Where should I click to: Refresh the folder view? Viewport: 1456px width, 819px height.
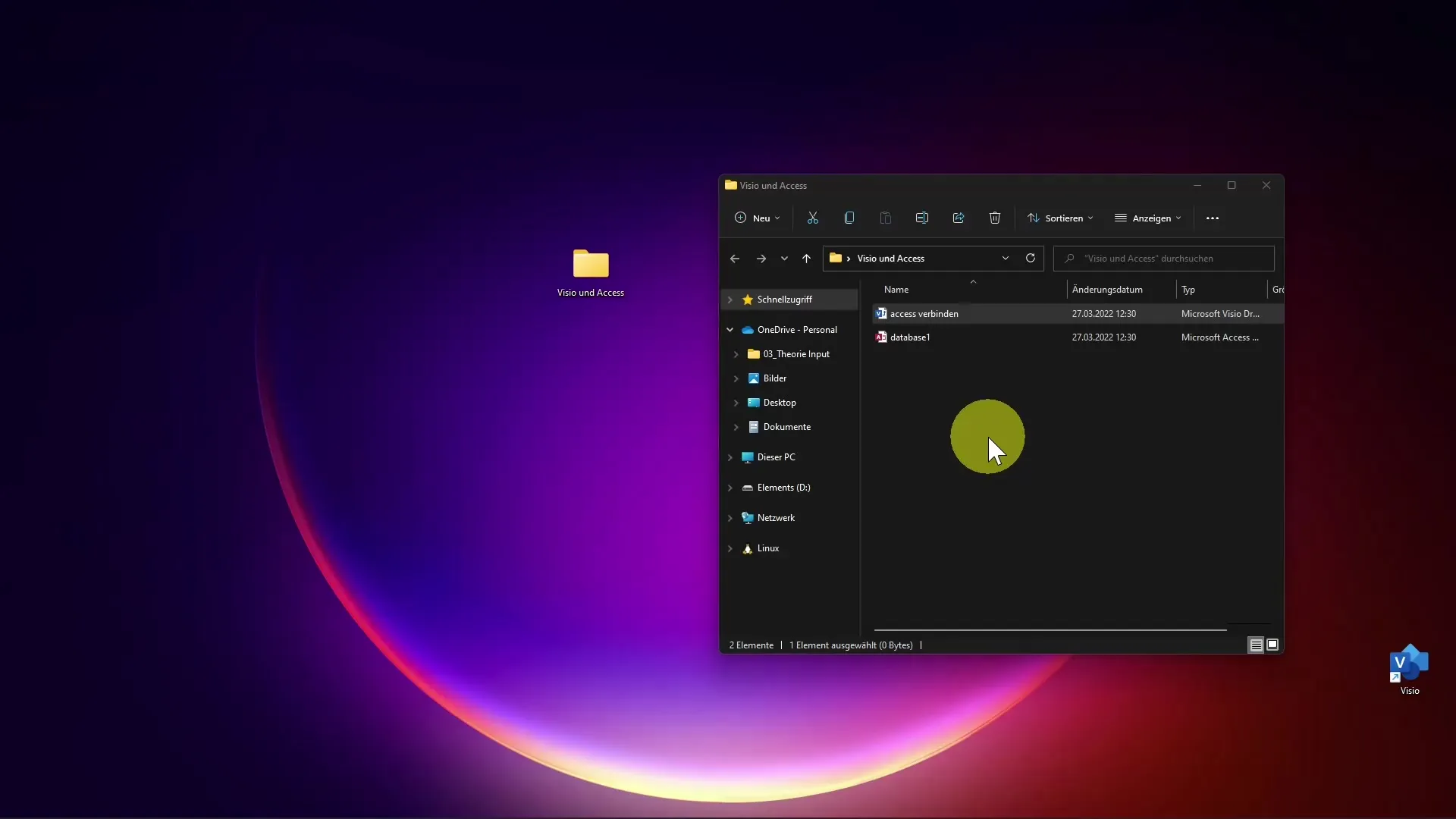pos(1031,259)
